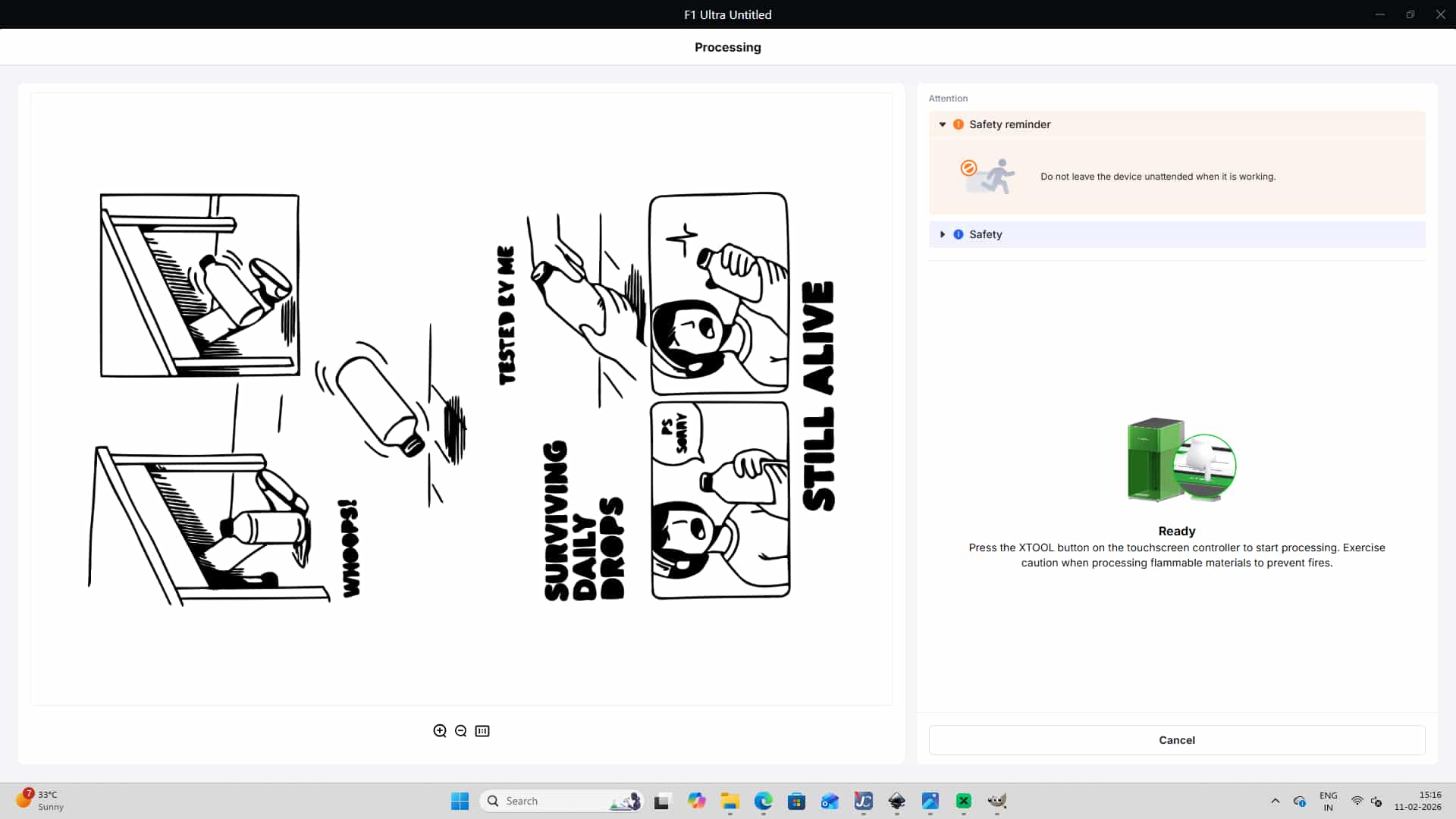Open File Explorer from taskbar
Image resolution: width=1456 pixels, height=819 pixels.
[x=730, y=801]
